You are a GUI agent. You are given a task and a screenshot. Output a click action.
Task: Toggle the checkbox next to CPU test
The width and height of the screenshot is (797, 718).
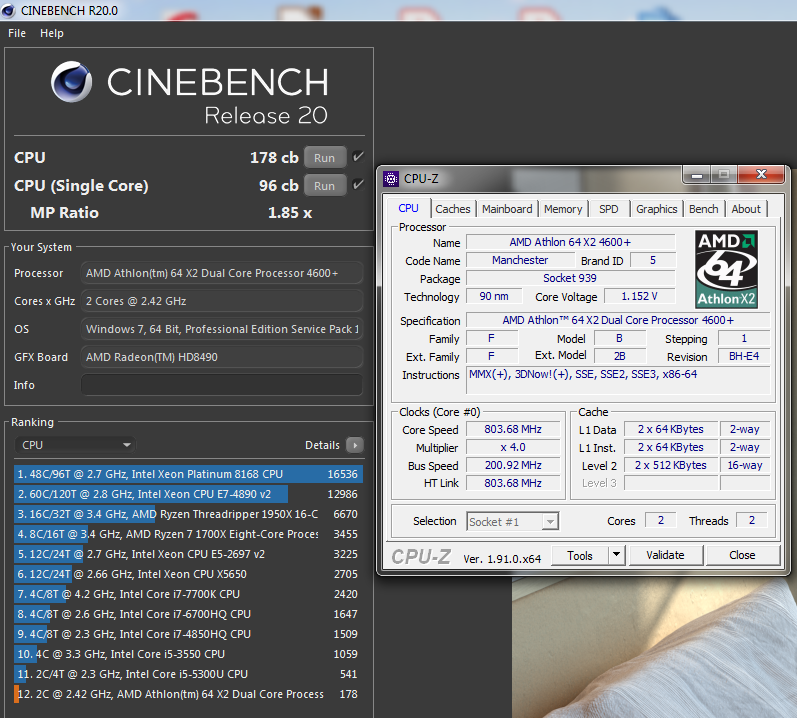(358, 157)
